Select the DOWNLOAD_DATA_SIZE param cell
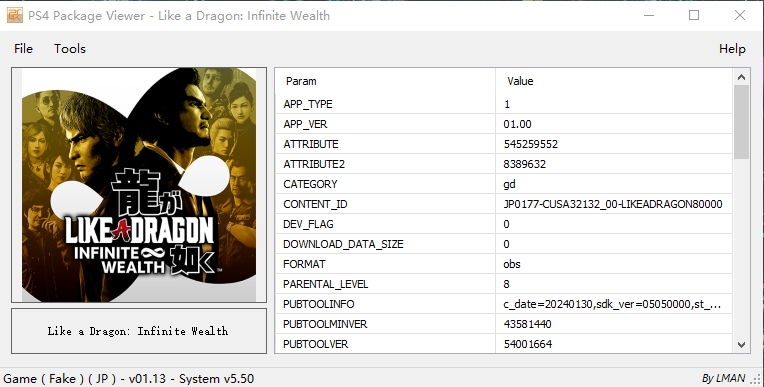The width and height of the screenshot is (764, 387). pos(385,244)
